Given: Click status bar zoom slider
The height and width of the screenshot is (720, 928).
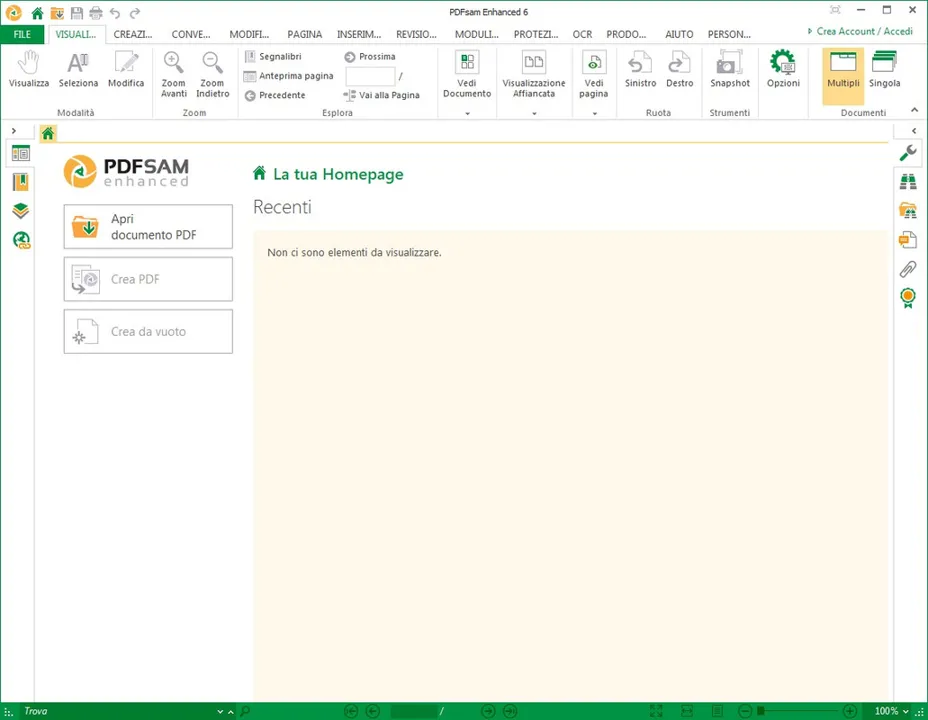Looking at the screenshot, I should pyautogui.click(x=798, y=711).
